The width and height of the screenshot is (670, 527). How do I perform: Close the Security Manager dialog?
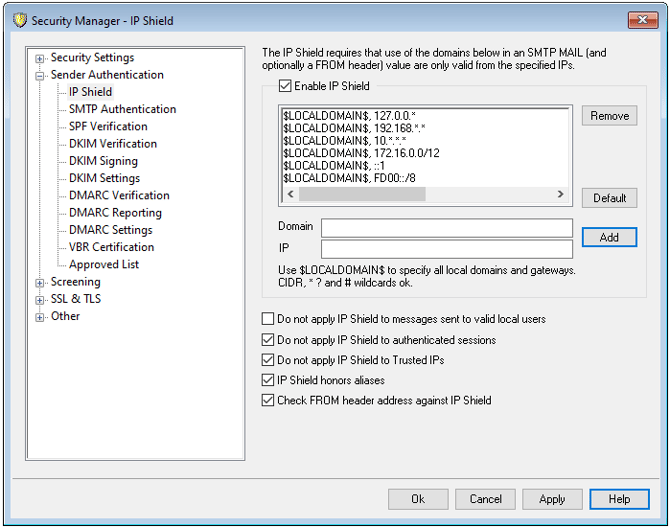point(640,20)
